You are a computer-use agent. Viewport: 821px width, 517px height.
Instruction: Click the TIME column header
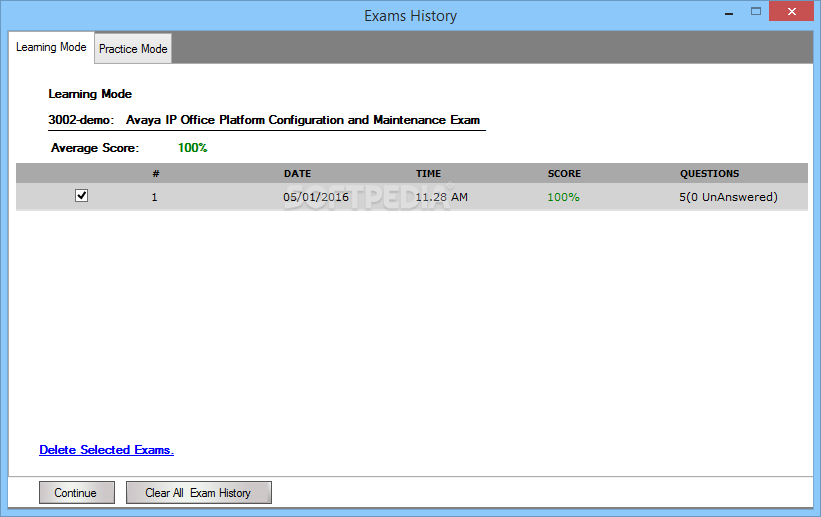click(x=428, y=173)
